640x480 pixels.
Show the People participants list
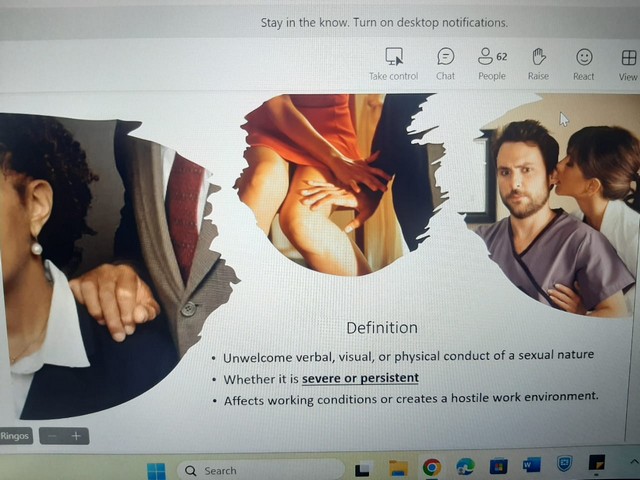[x=491, y=57]
